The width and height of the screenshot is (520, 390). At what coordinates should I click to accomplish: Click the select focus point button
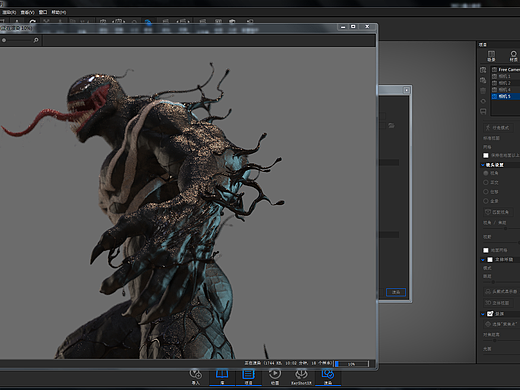pyautogui.click(x=501, y=324)
